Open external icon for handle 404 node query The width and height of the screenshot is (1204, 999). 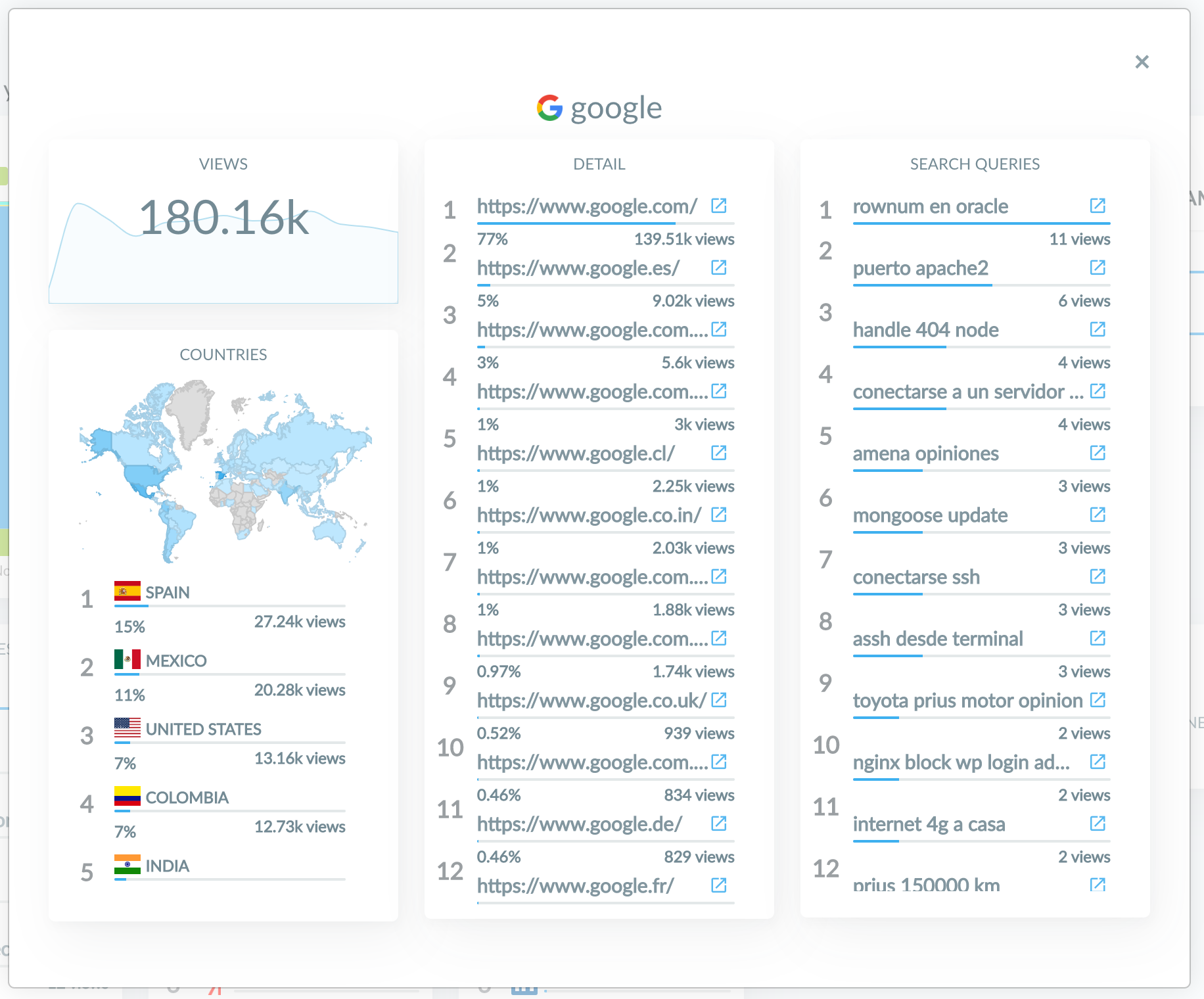coord(1098,329)
